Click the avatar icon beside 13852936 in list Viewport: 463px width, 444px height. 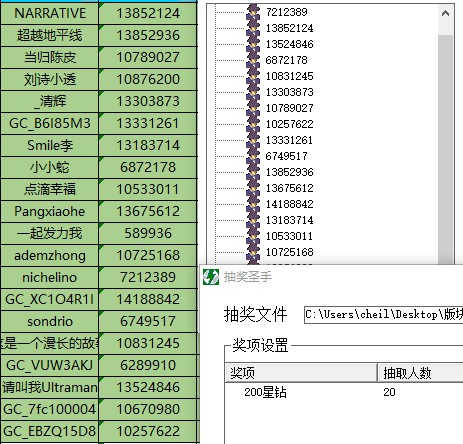point(253,172)
